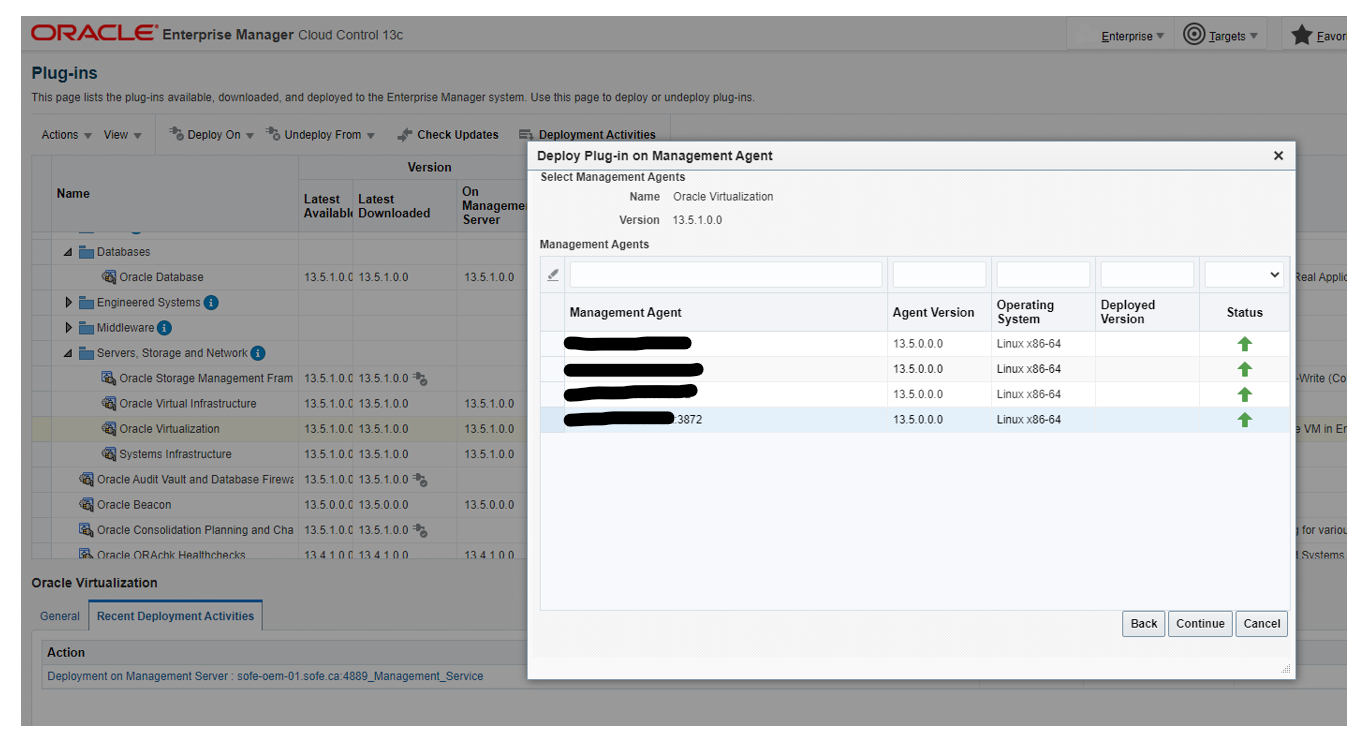Click the info icon beside Middleware

click(165, 328)
